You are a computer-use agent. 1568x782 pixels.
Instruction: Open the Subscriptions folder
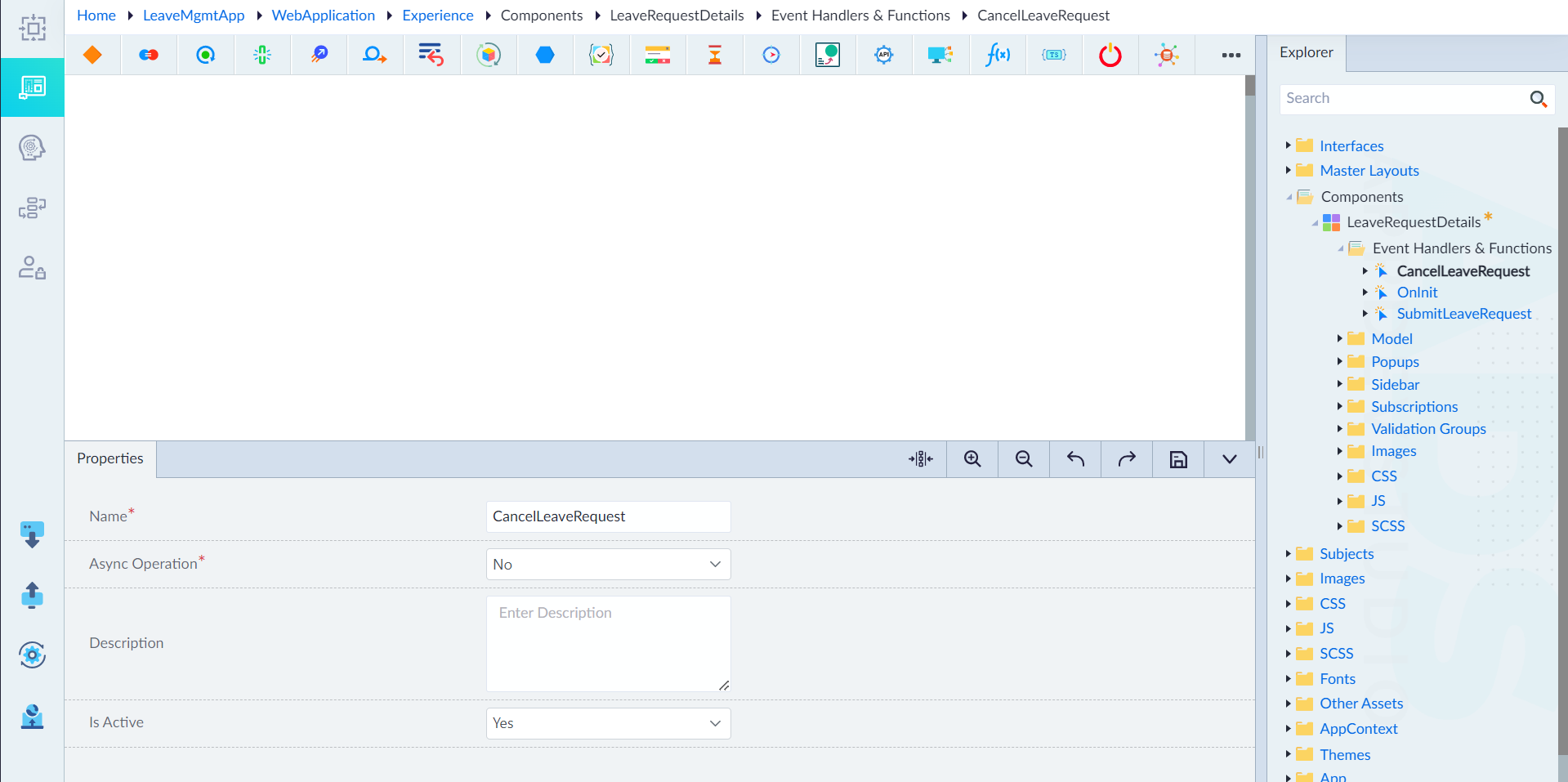click(x=1414, y=407)
